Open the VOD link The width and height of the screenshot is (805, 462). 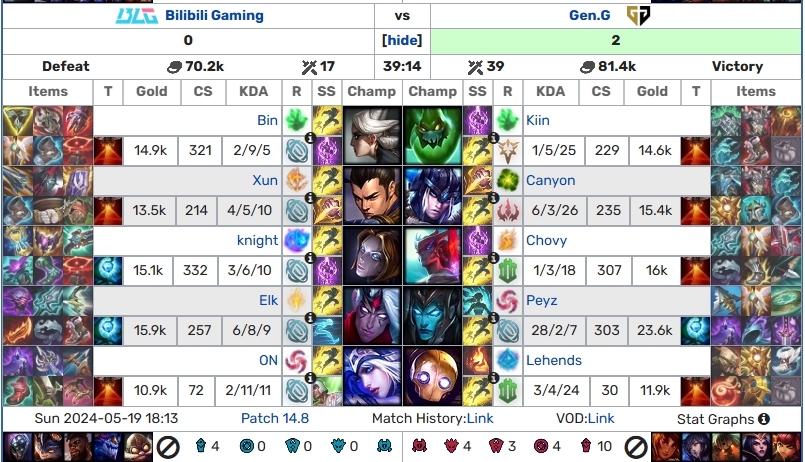601,418
